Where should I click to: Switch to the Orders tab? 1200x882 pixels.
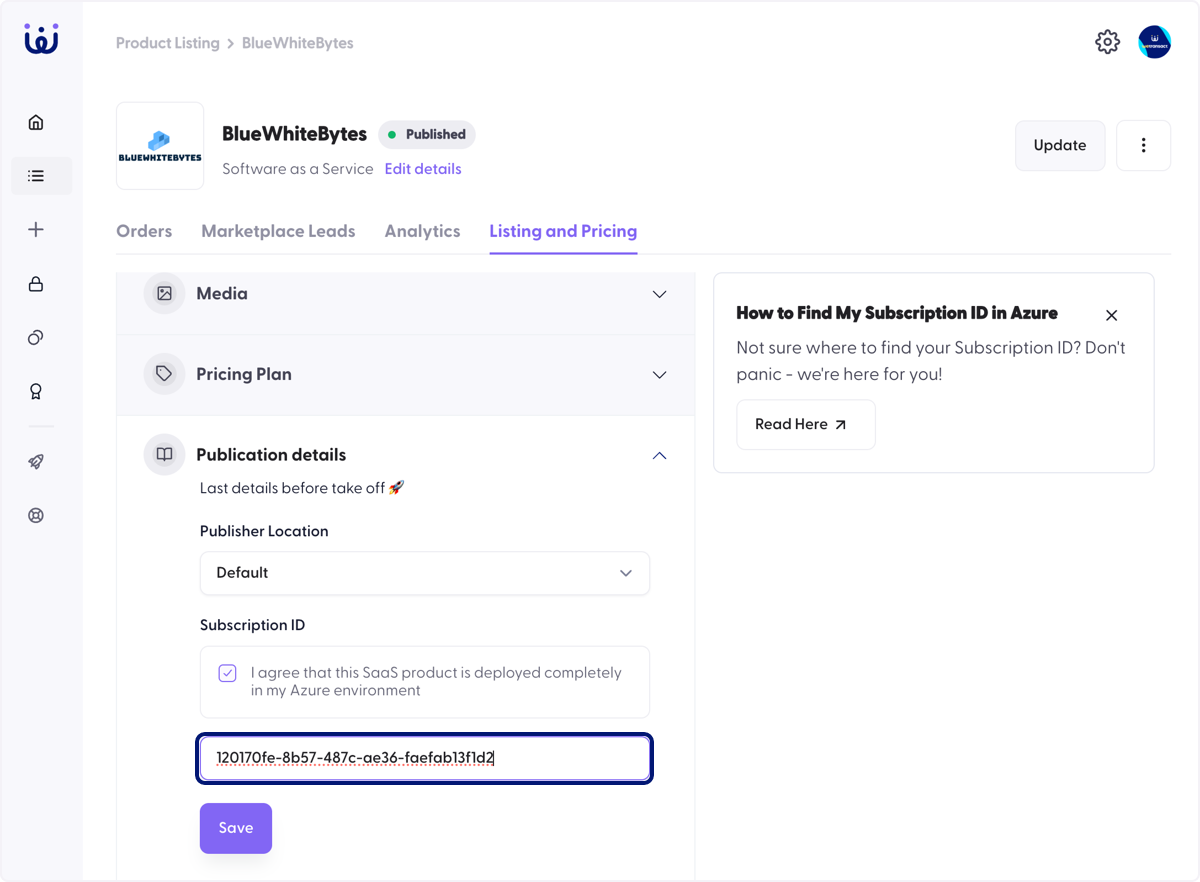tap(144, 231)
